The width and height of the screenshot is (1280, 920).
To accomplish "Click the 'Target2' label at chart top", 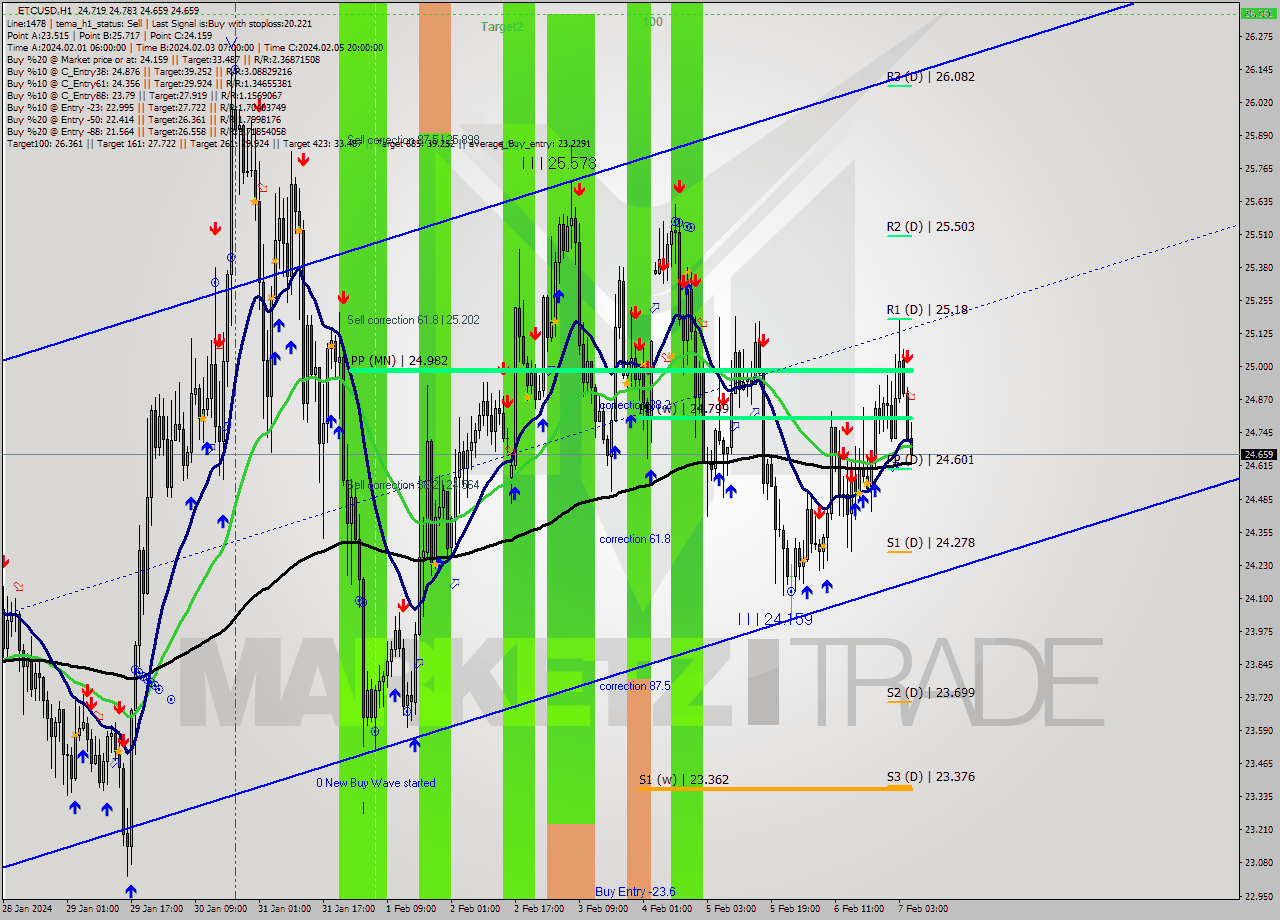I will point(501,27).
